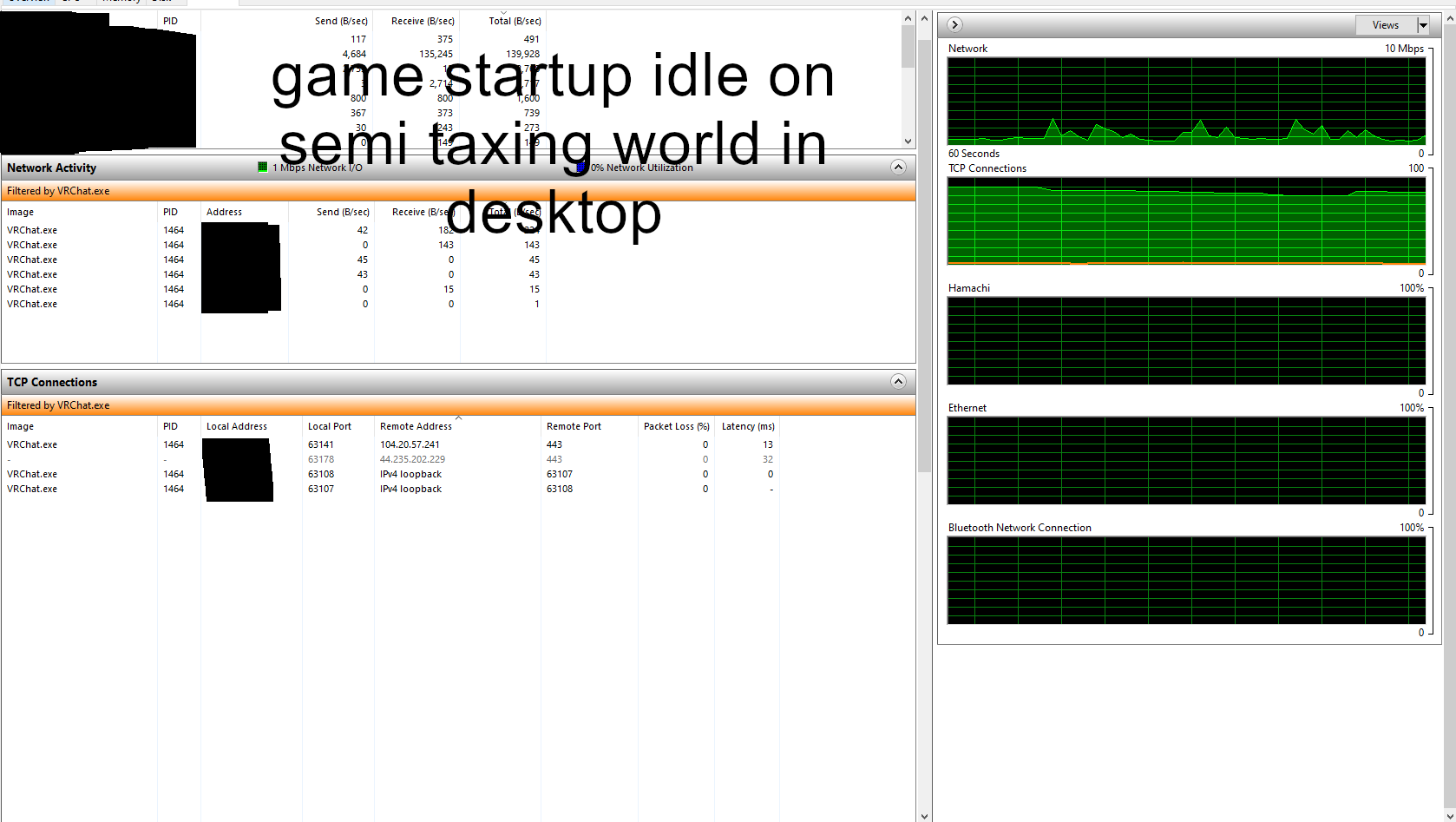Click the green 1 Mbps Network I/O legend square
Viewport: 1456px width, 822px height.
(x=262, y=167)
